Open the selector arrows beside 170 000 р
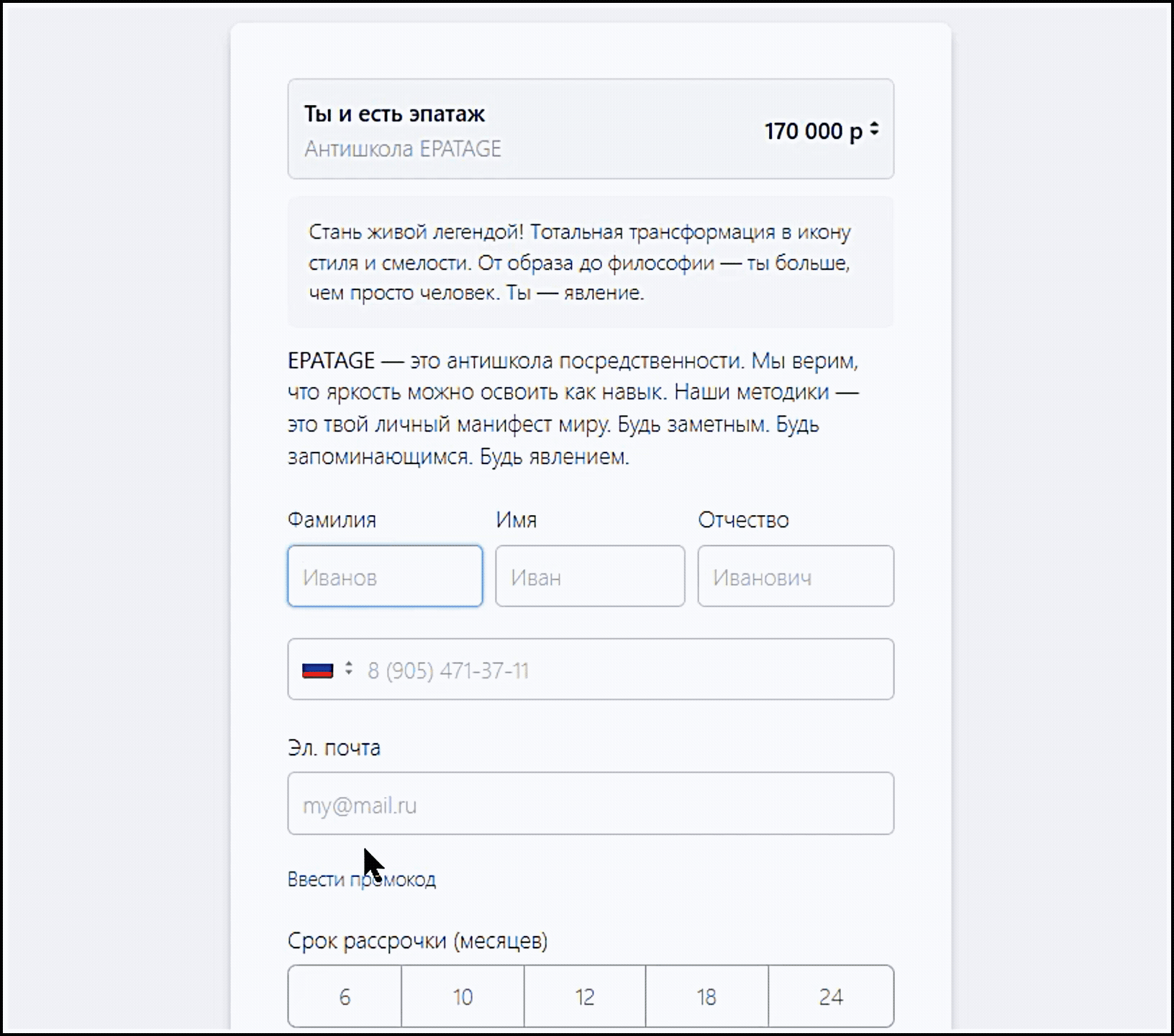The height and width of the screenshot is (1036, 1174). tap(874, 129)
